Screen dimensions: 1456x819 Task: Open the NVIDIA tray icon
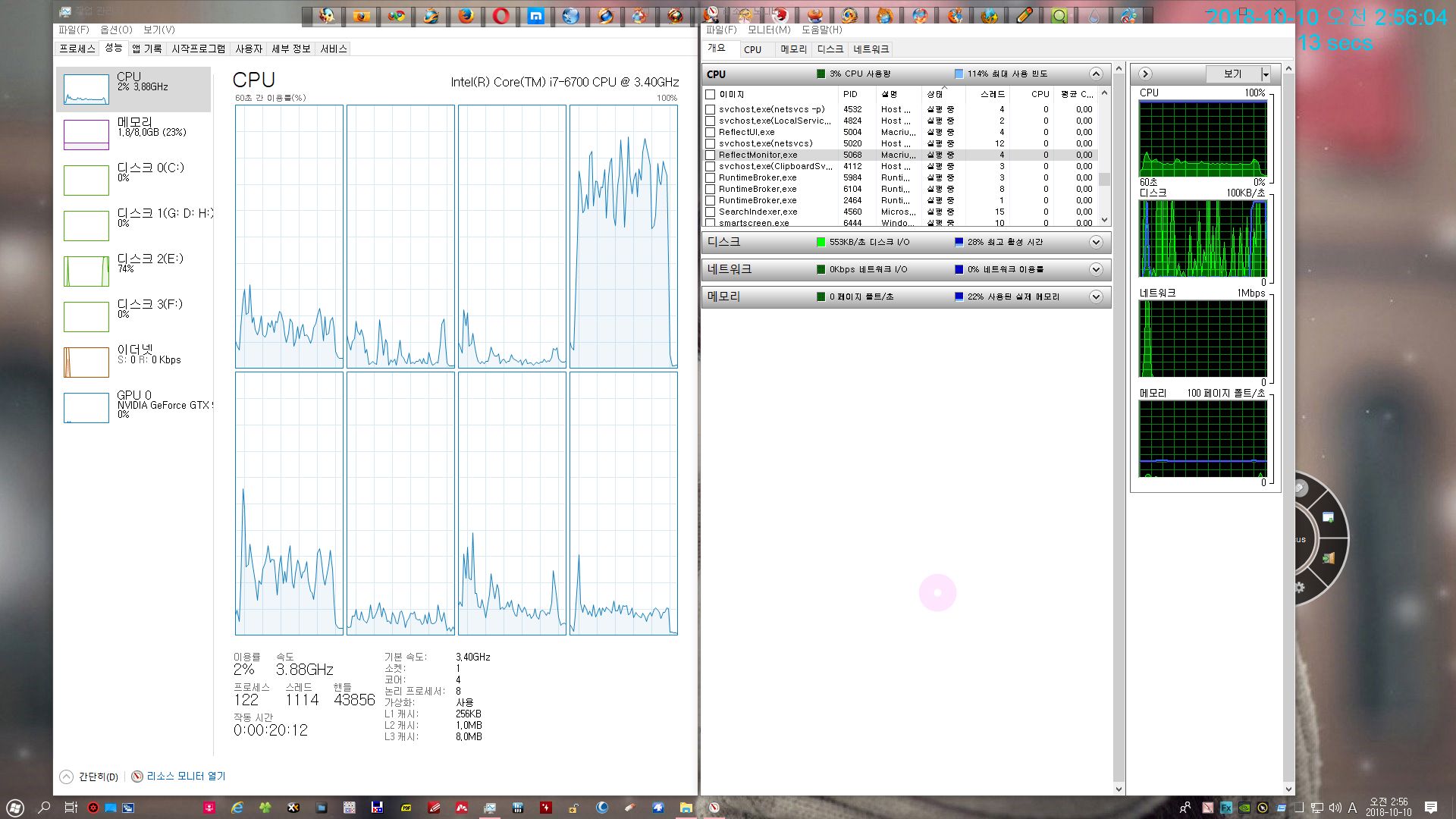click(x=1244, y=808)
